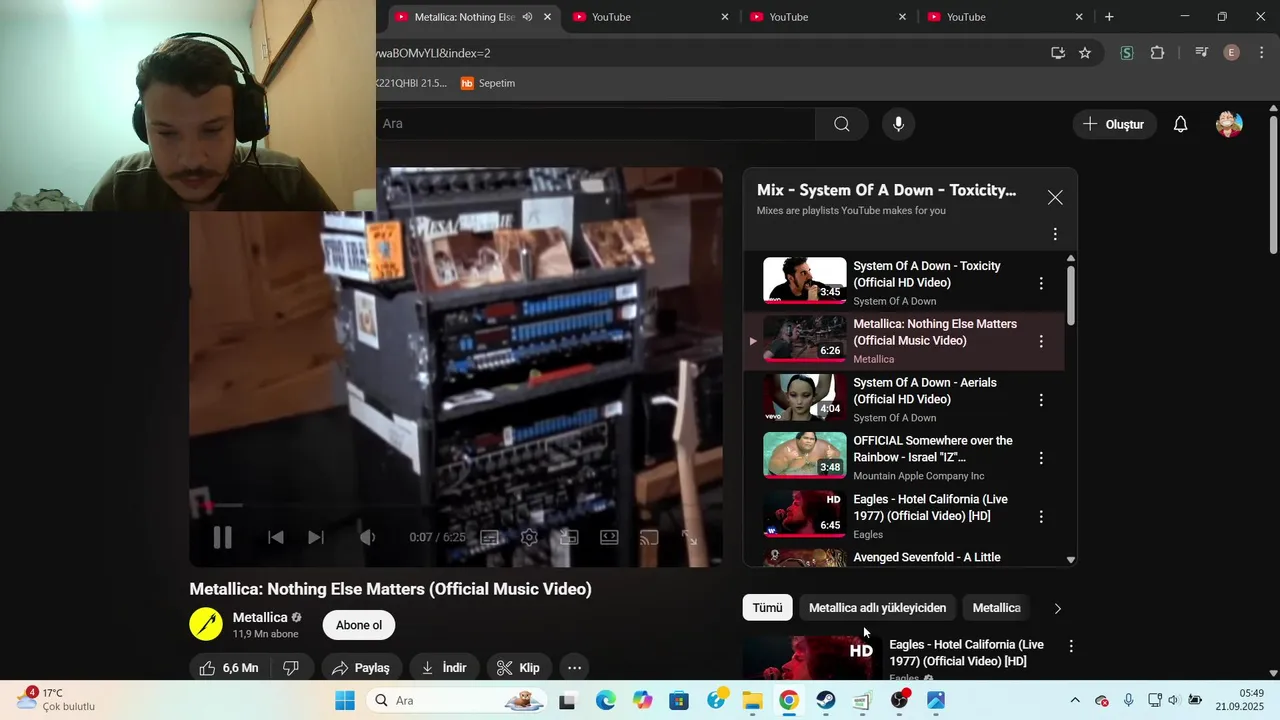Image resolution: width=1280 pixels, height=720 pixels.
Task: Open the Metallica channel avatar
Action: coord(206,624)
